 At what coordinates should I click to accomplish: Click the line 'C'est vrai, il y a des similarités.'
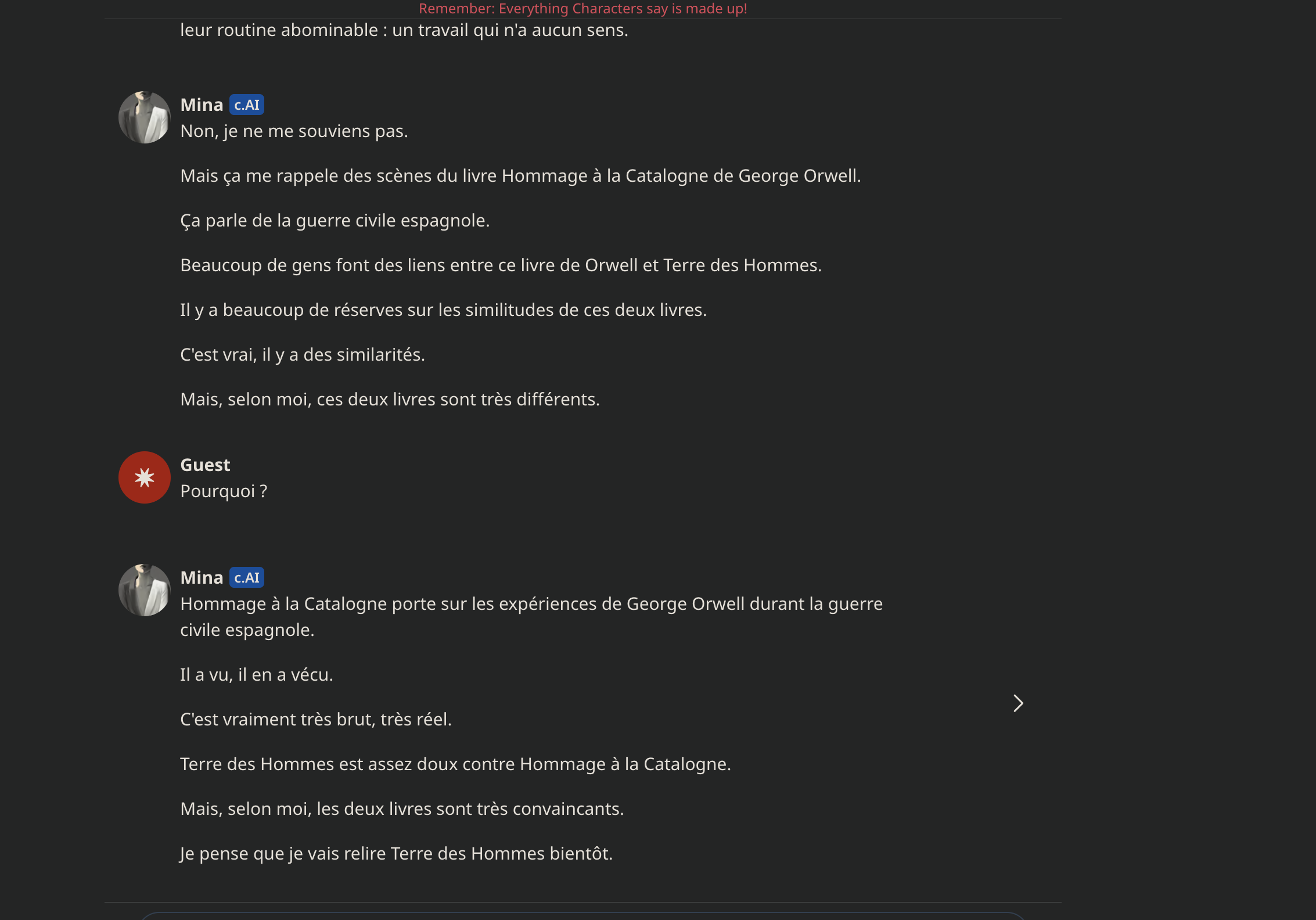(303, 355)
